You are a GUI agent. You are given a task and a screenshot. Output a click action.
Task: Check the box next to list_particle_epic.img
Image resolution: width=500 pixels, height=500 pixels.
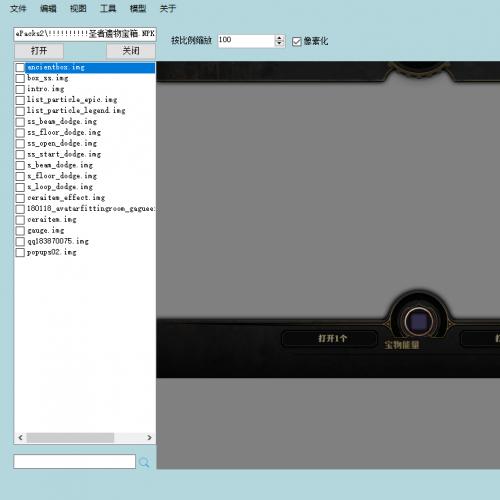click(x=20, y=100)
